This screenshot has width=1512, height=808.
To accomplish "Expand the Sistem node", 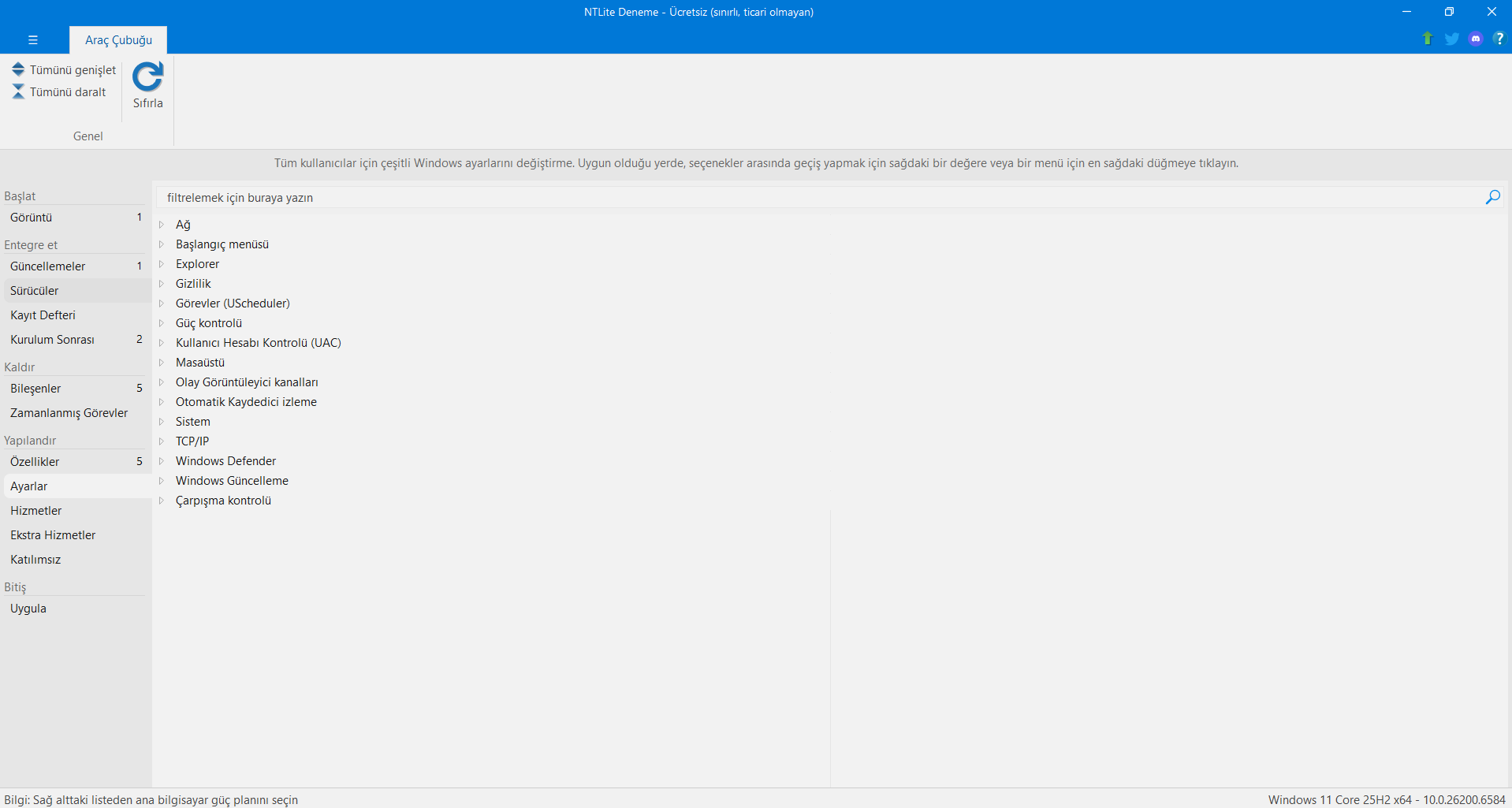I will tap(162, 422).
